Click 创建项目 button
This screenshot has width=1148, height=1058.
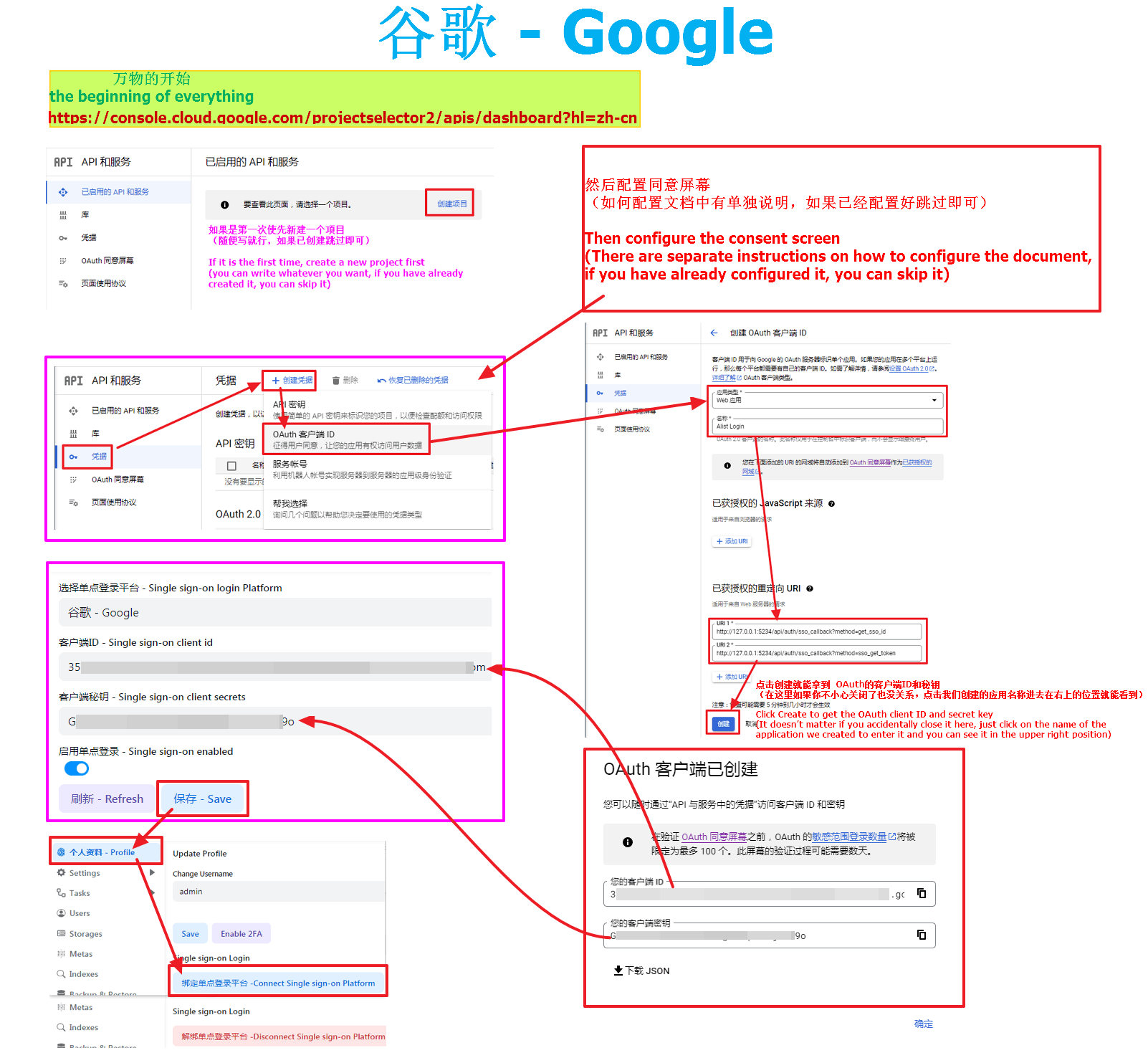[451, 204]
